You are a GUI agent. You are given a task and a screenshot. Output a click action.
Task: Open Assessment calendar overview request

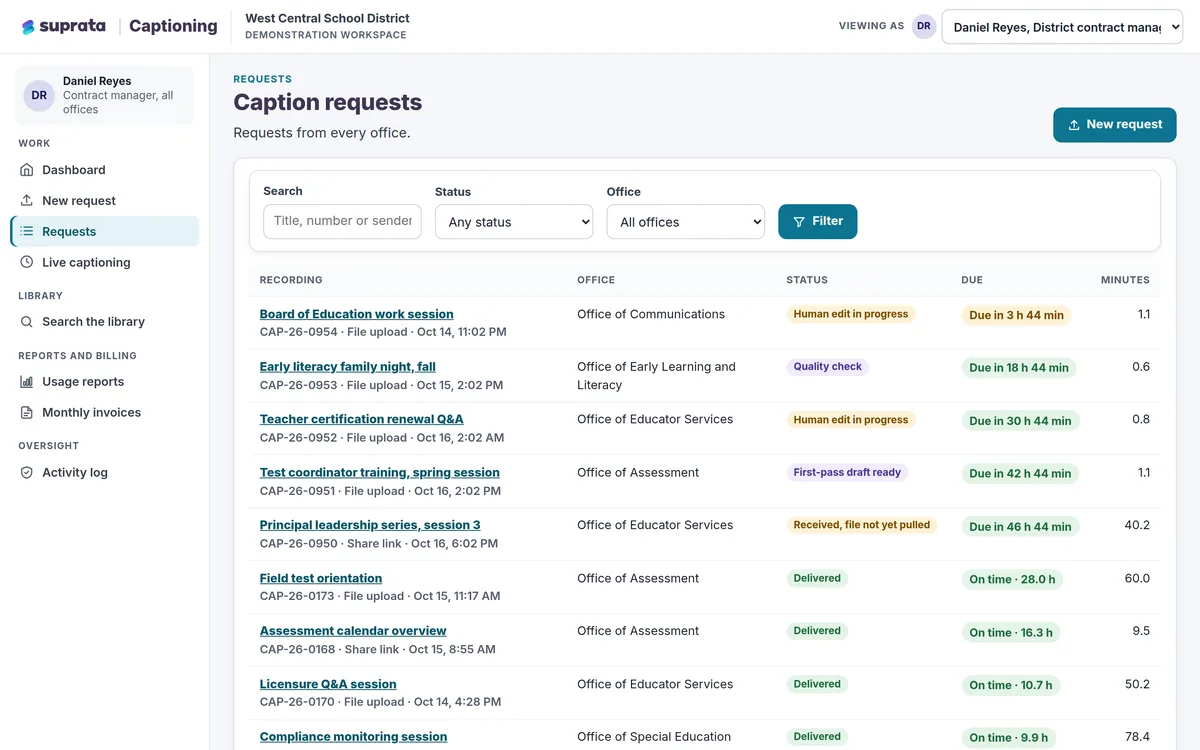(353, 631)
